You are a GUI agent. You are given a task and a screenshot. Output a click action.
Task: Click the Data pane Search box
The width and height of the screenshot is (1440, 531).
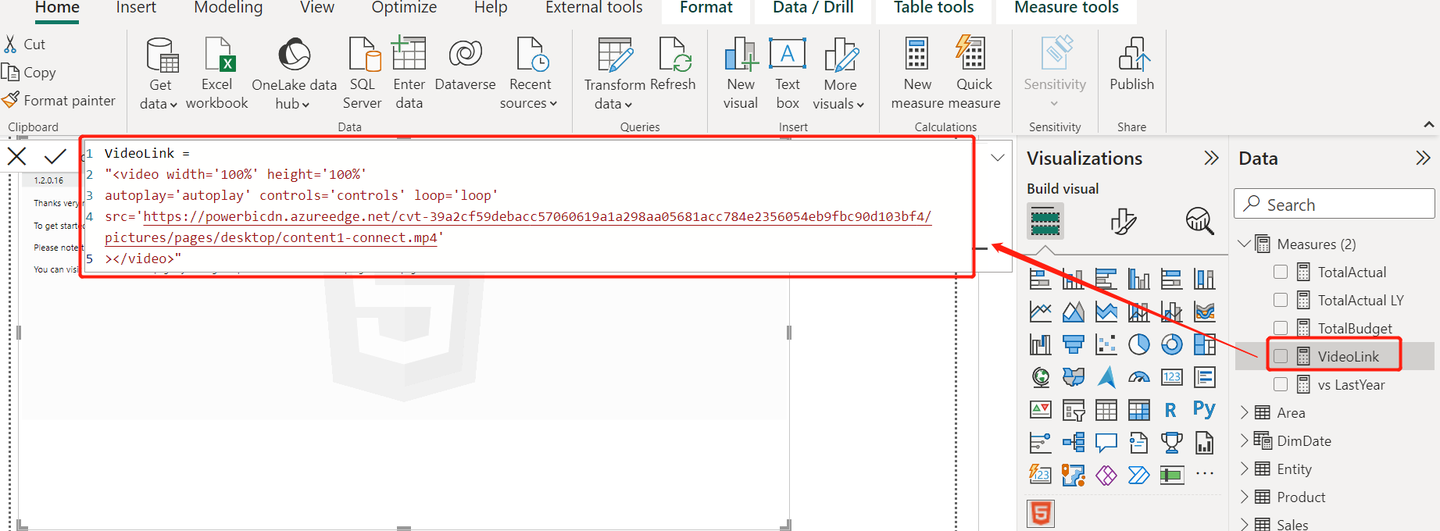[x=1334, y=204]
